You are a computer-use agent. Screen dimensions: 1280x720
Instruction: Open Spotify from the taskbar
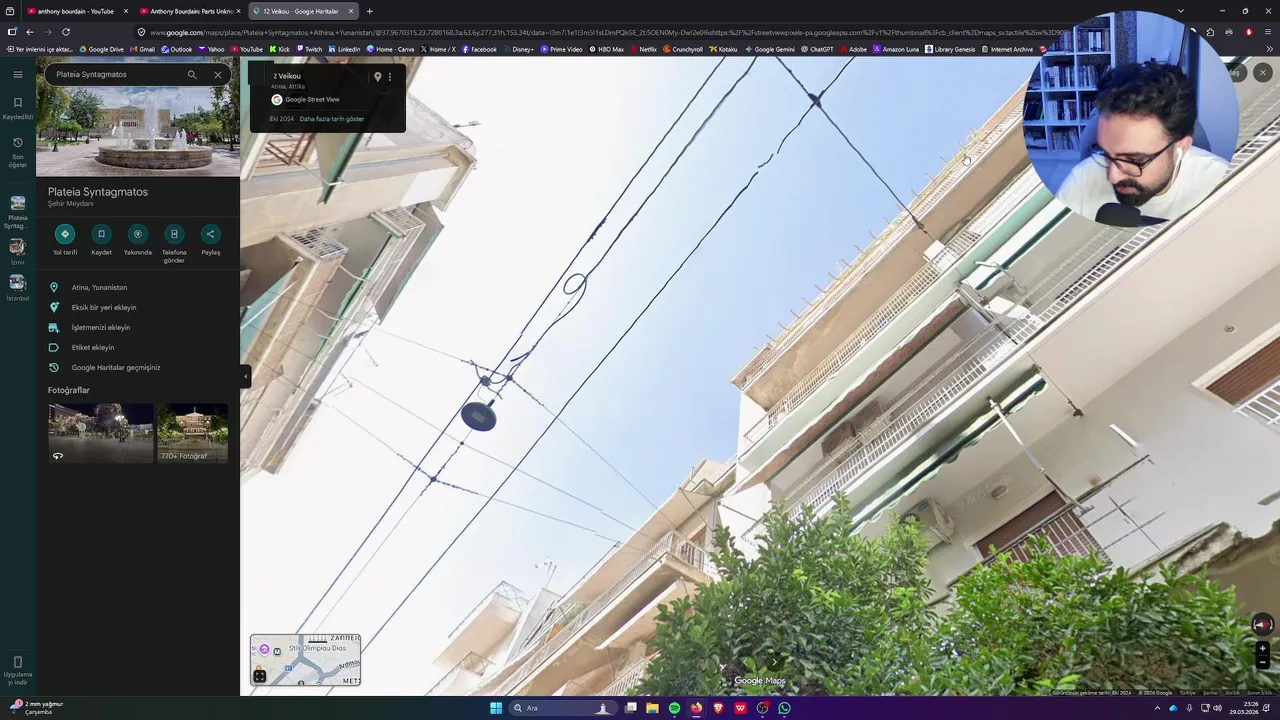click(x=674, y=708)
